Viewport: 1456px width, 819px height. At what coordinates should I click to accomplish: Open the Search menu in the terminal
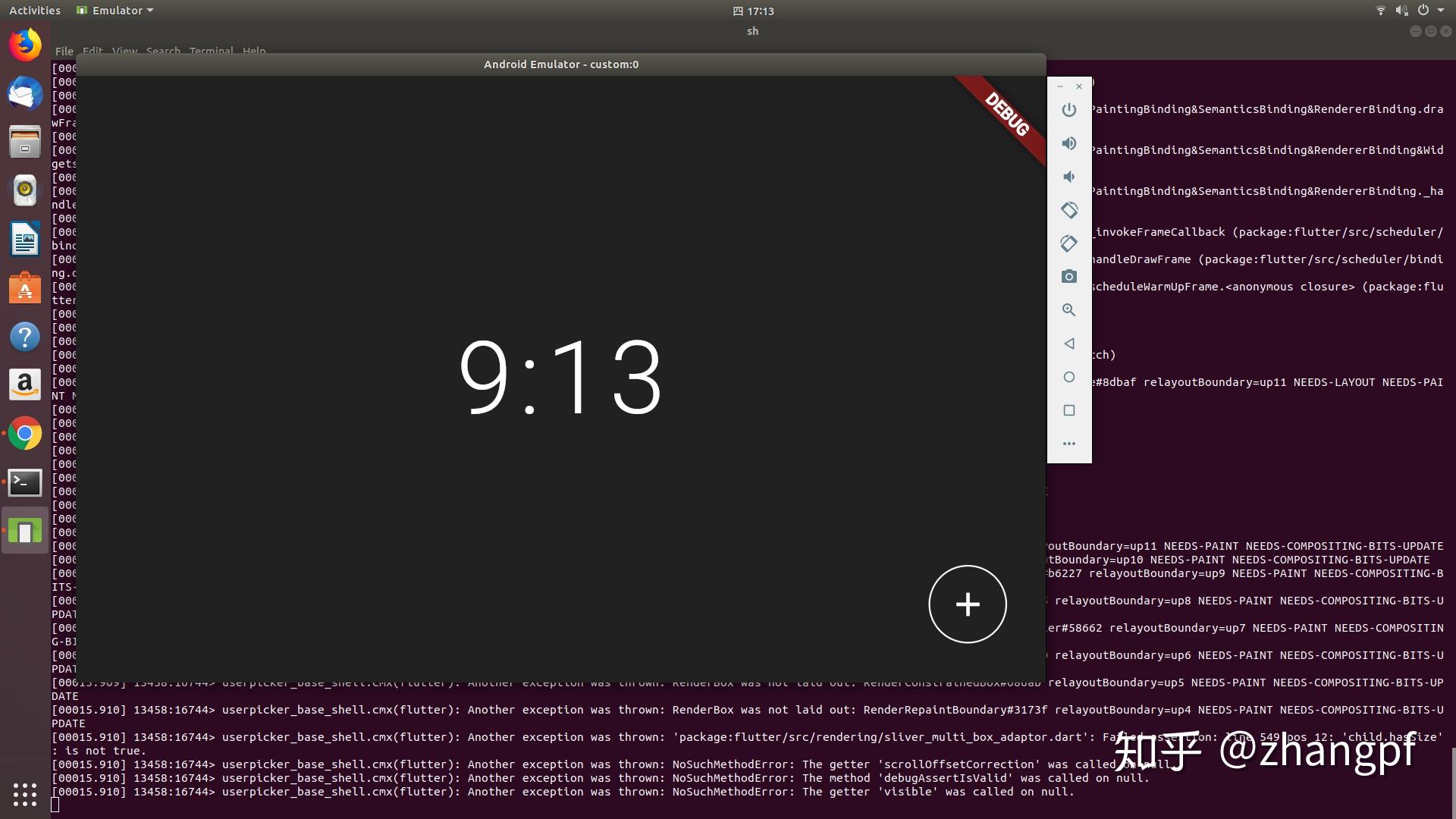pos(162,51)
